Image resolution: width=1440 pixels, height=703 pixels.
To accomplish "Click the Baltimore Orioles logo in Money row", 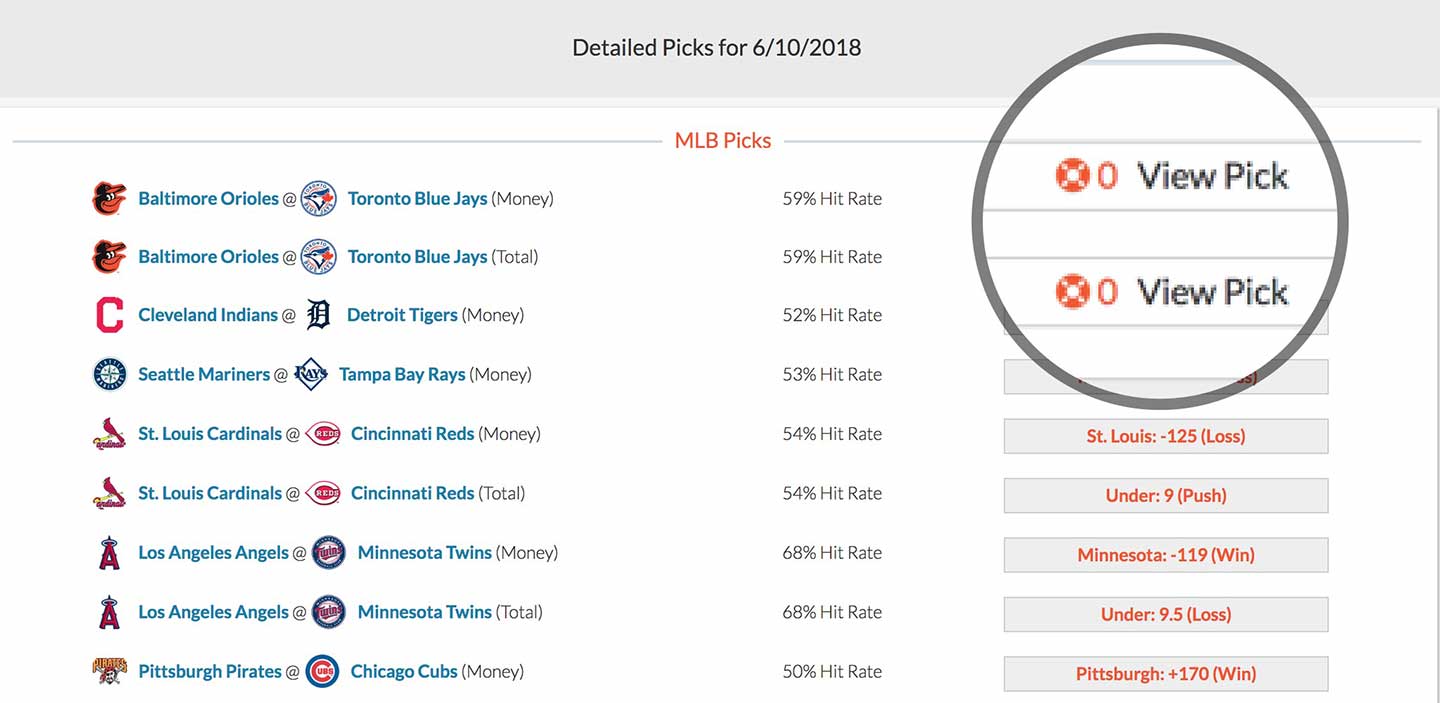I will (x=109, y=199).
